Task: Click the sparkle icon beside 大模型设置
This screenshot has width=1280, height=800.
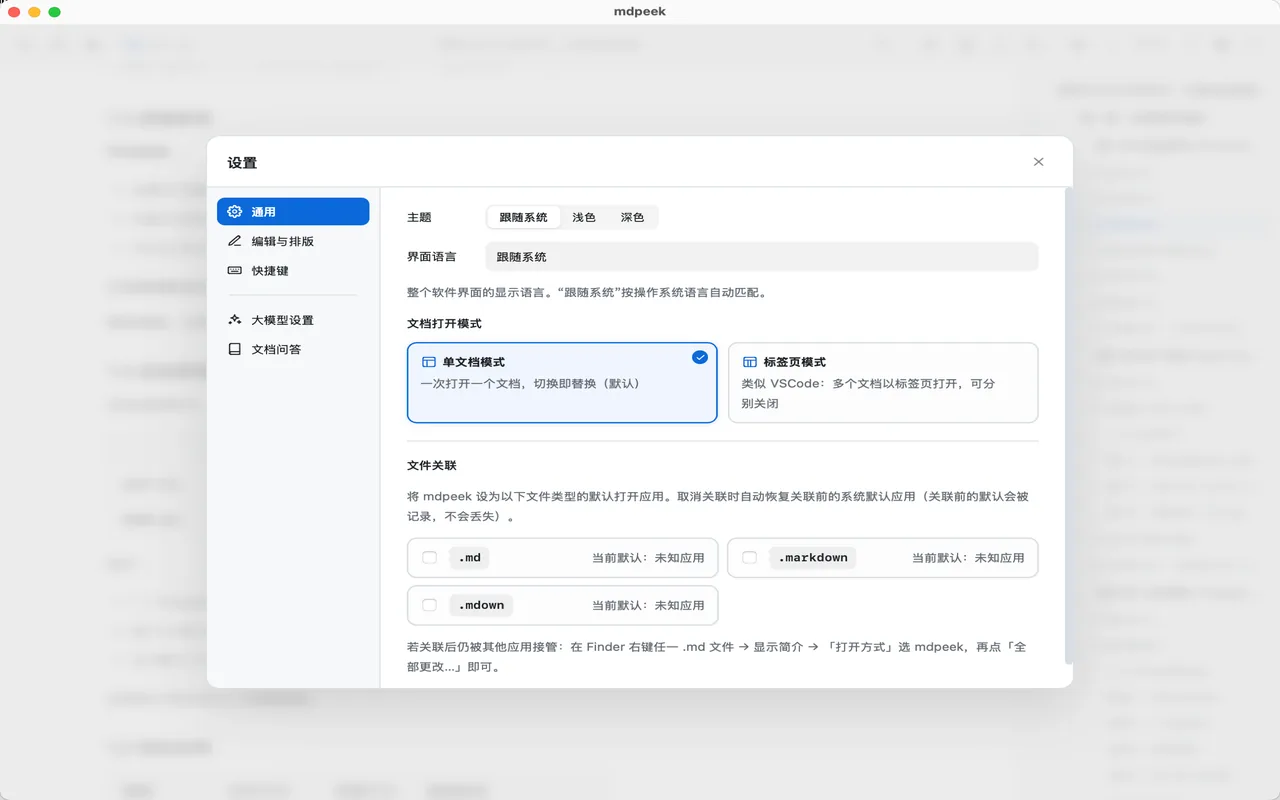Action: 235,320
